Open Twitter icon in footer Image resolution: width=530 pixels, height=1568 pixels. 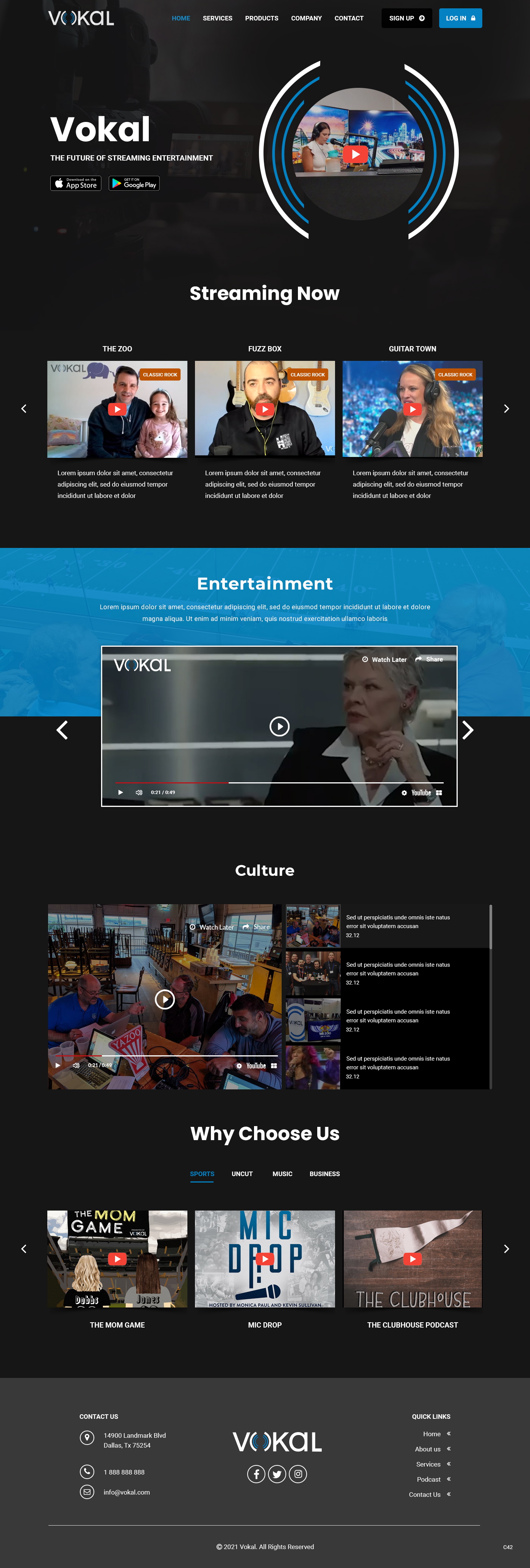click(277, 1474)
